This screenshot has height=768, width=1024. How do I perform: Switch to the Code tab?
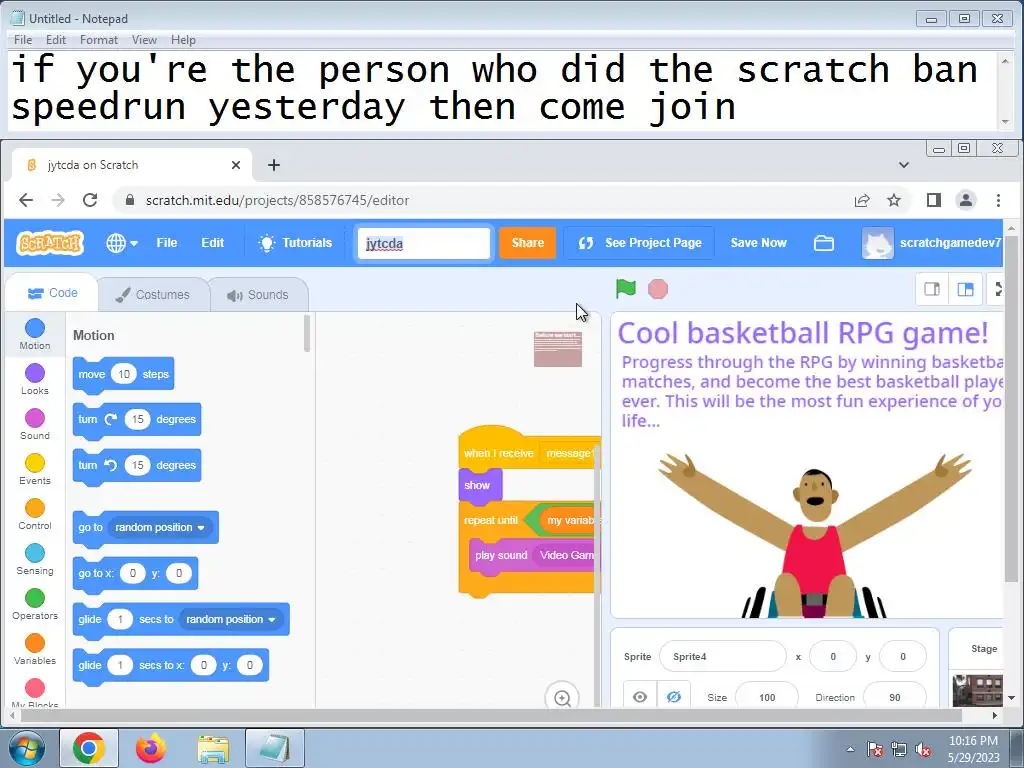coord(53,293)
